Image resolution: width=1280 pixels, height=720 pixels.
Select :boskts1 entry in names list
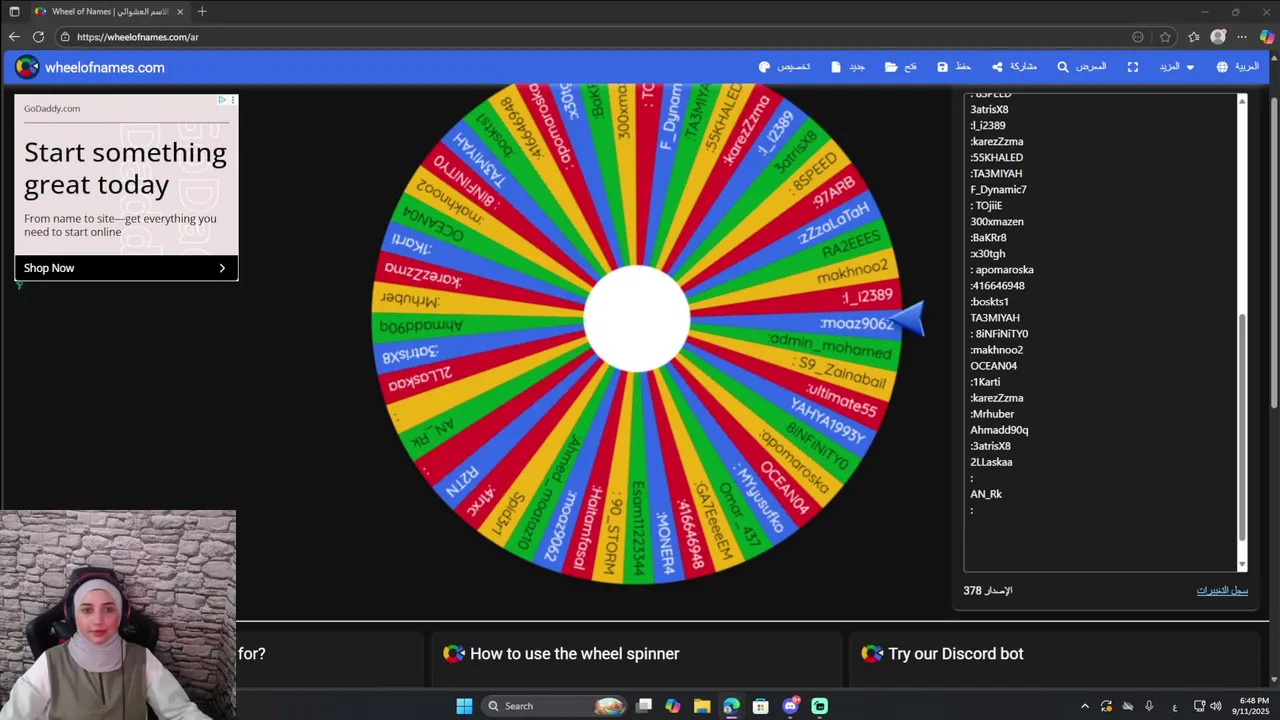pyautogui.click(x=989, y=301)
